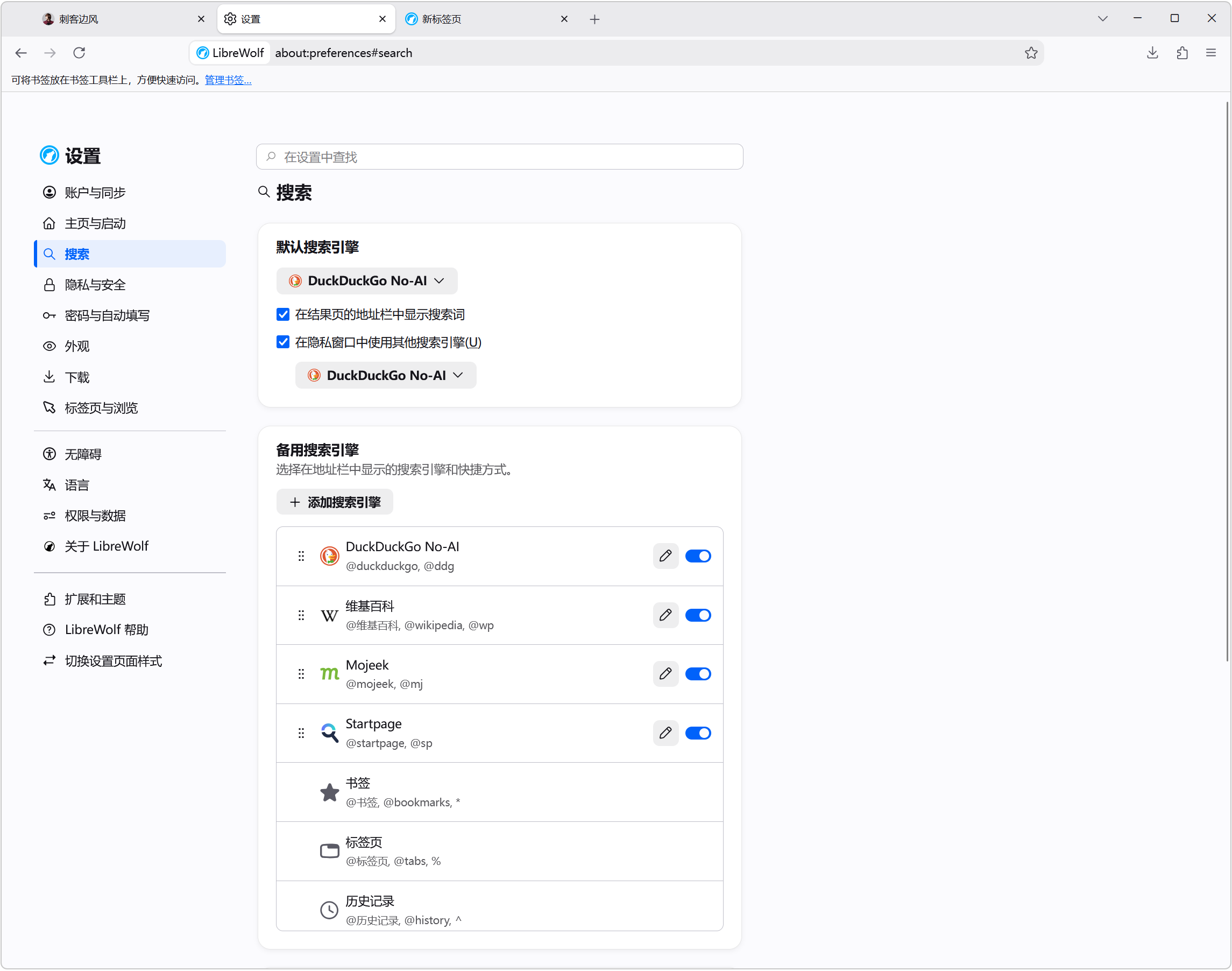1232x971 pixels.
Task: Go back with the browser back arrow
Action: click(x=21, y=53)
